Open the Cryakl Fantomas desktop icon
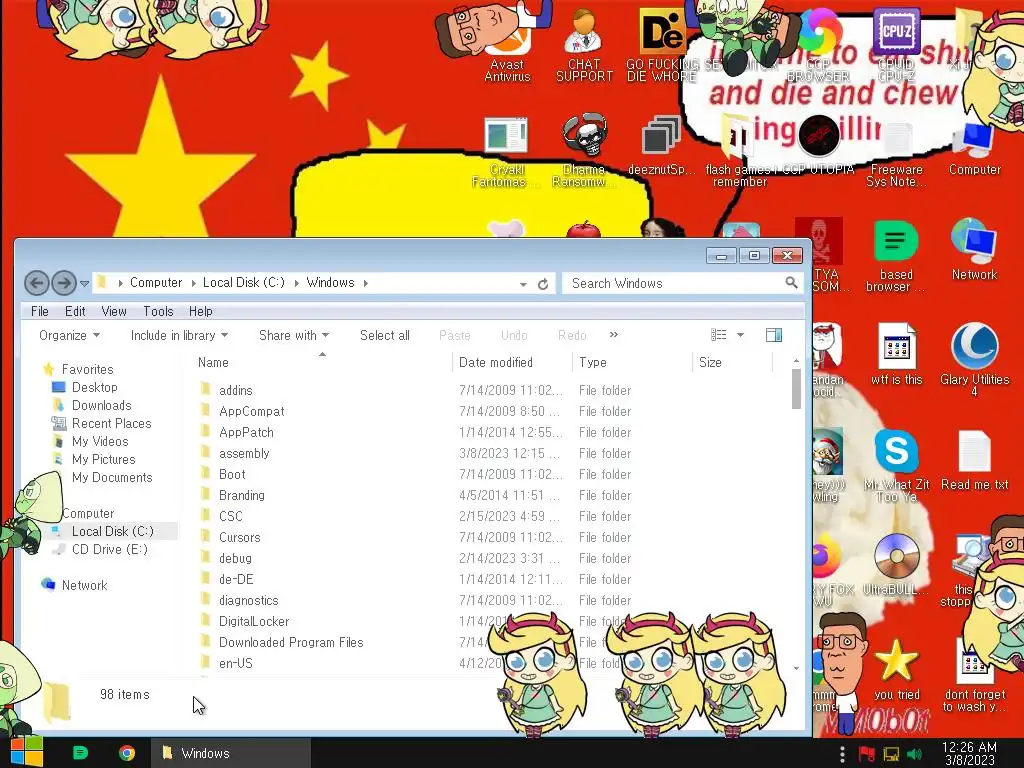 (506, 152)
